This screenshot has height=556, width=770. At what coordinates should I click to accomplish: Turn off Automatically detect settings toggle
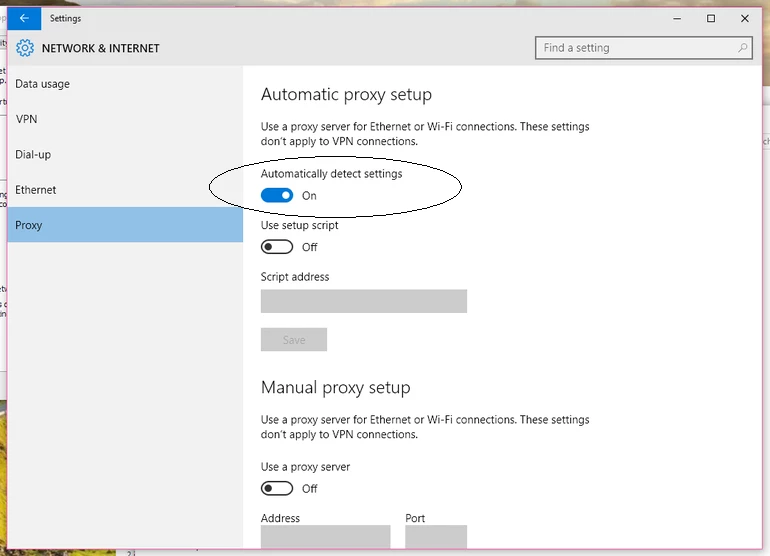(x=277, y=195)
